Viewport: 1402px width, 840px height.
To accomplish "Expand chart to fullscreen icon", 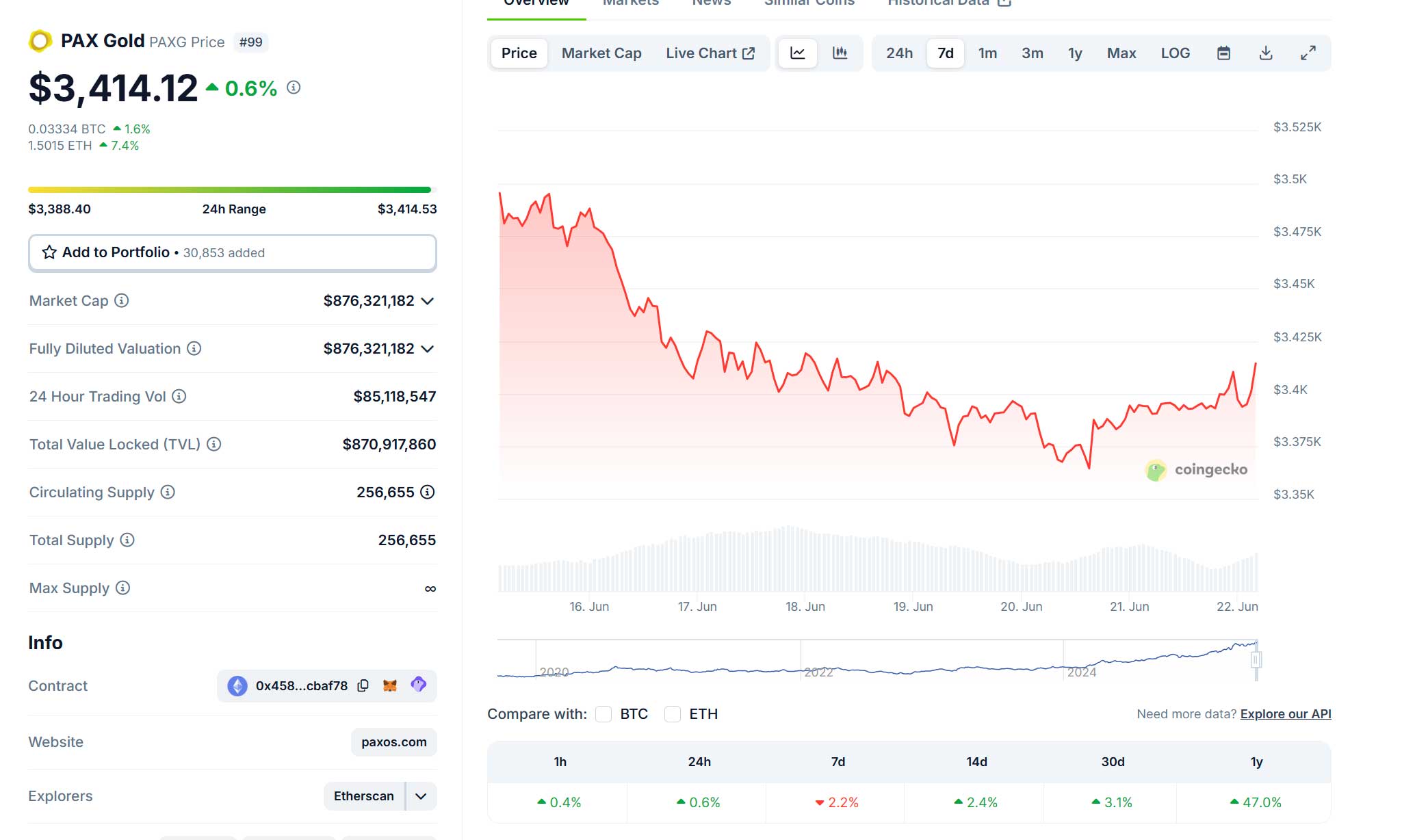I will pyautogui.click(x=1308, y=53).
